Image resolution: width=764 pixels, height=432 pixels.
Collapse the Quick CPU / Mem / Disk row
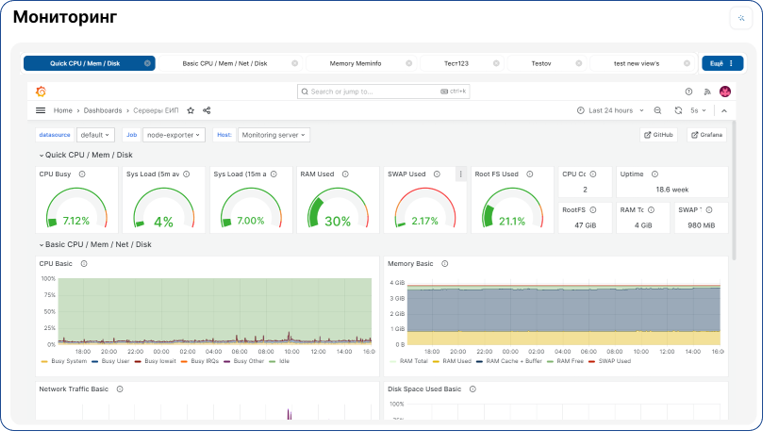86,155
